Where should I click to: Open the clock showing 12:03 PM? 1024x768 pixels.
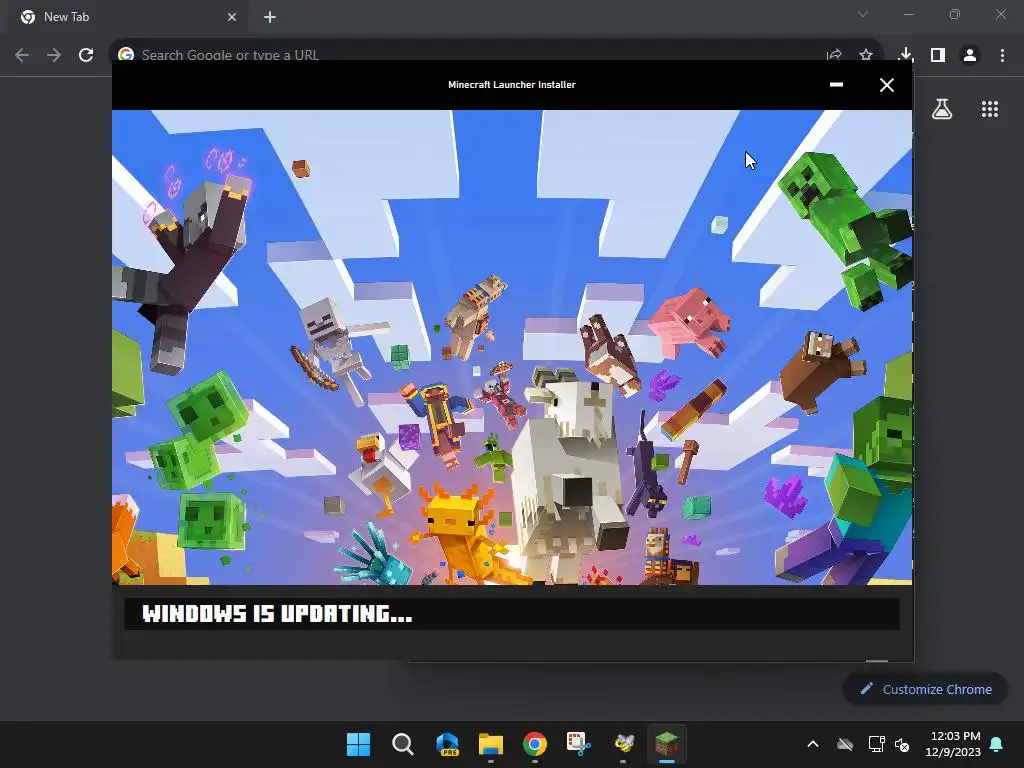click(953, 744)
